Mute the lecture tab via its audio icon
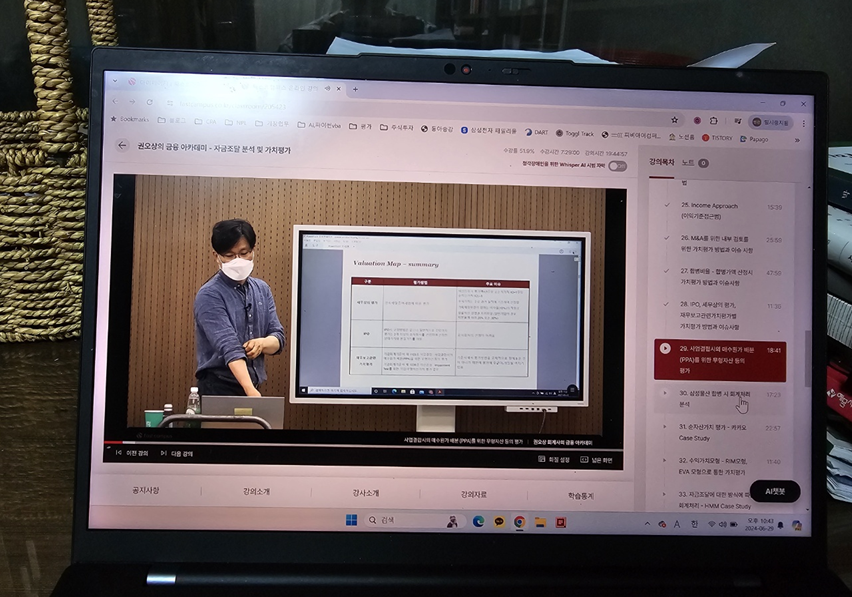 point(328,89)
